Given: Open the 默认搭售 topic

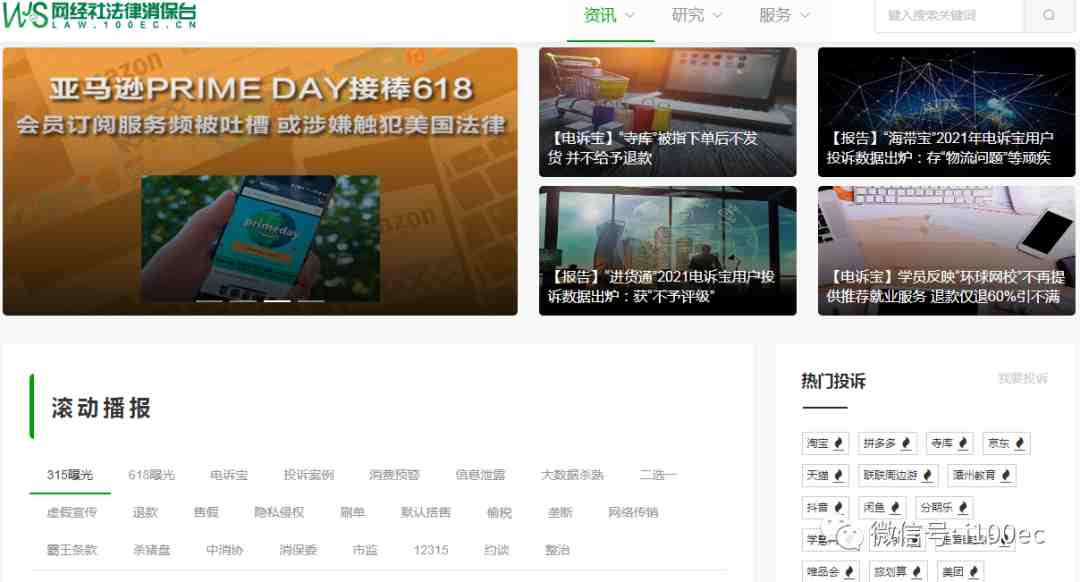Looking at the screenshot, I should [426, 512].
